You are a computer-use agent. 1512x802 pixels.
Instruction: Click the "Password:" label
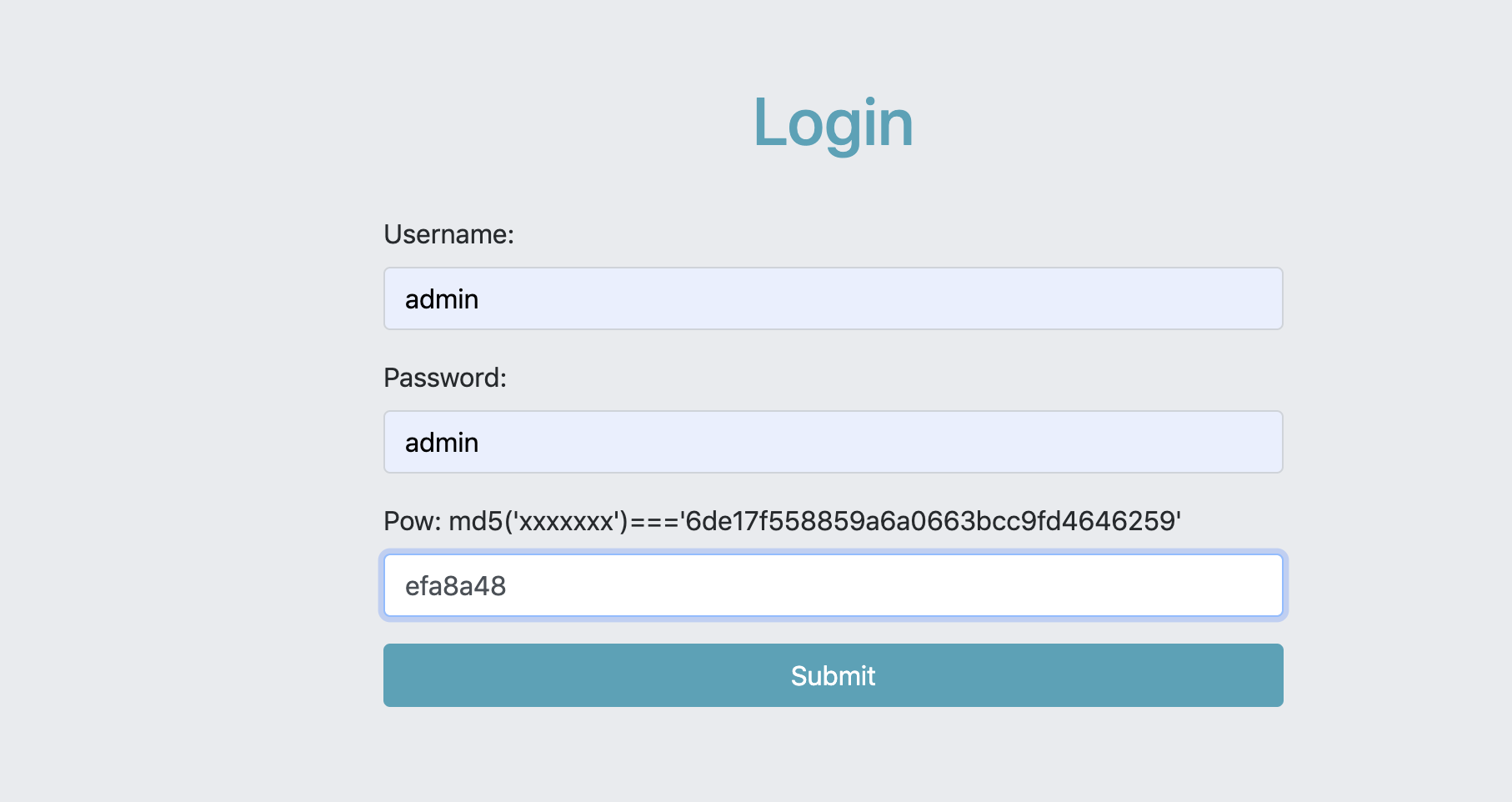[444, 378]
